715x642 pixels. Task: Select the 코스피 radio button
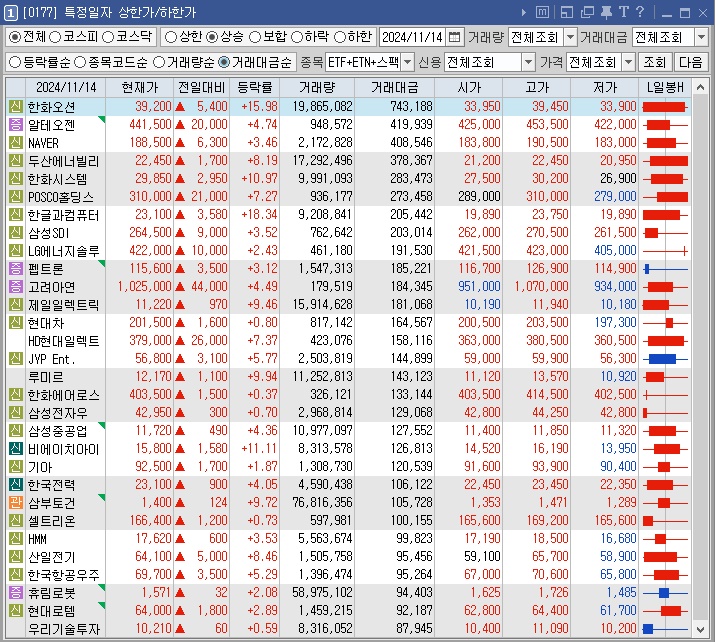(x=55, y=37)
